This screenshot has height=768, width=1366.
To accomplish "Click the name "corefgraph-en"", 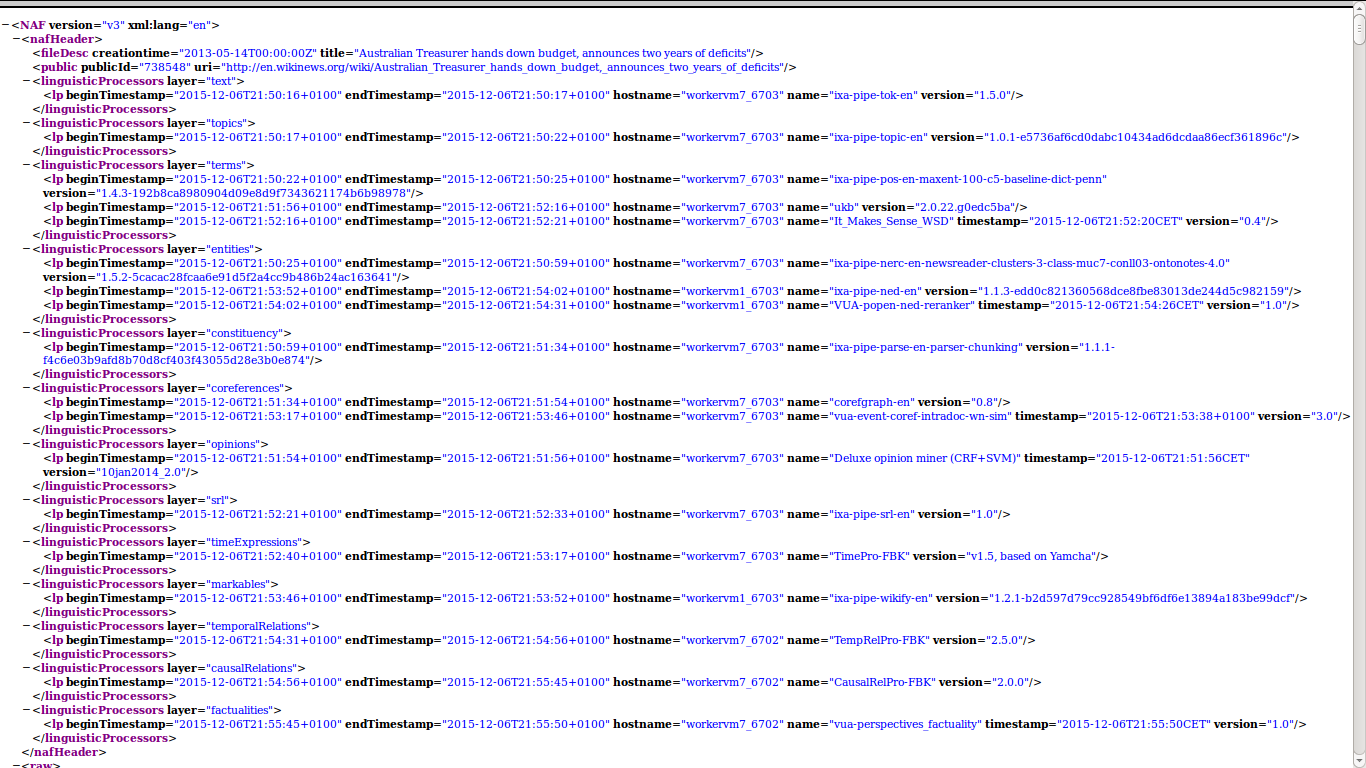I will (871, 402).
